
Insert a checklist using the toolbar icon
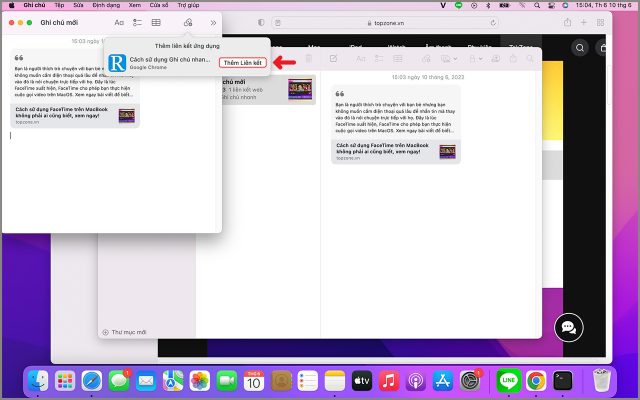138,21
